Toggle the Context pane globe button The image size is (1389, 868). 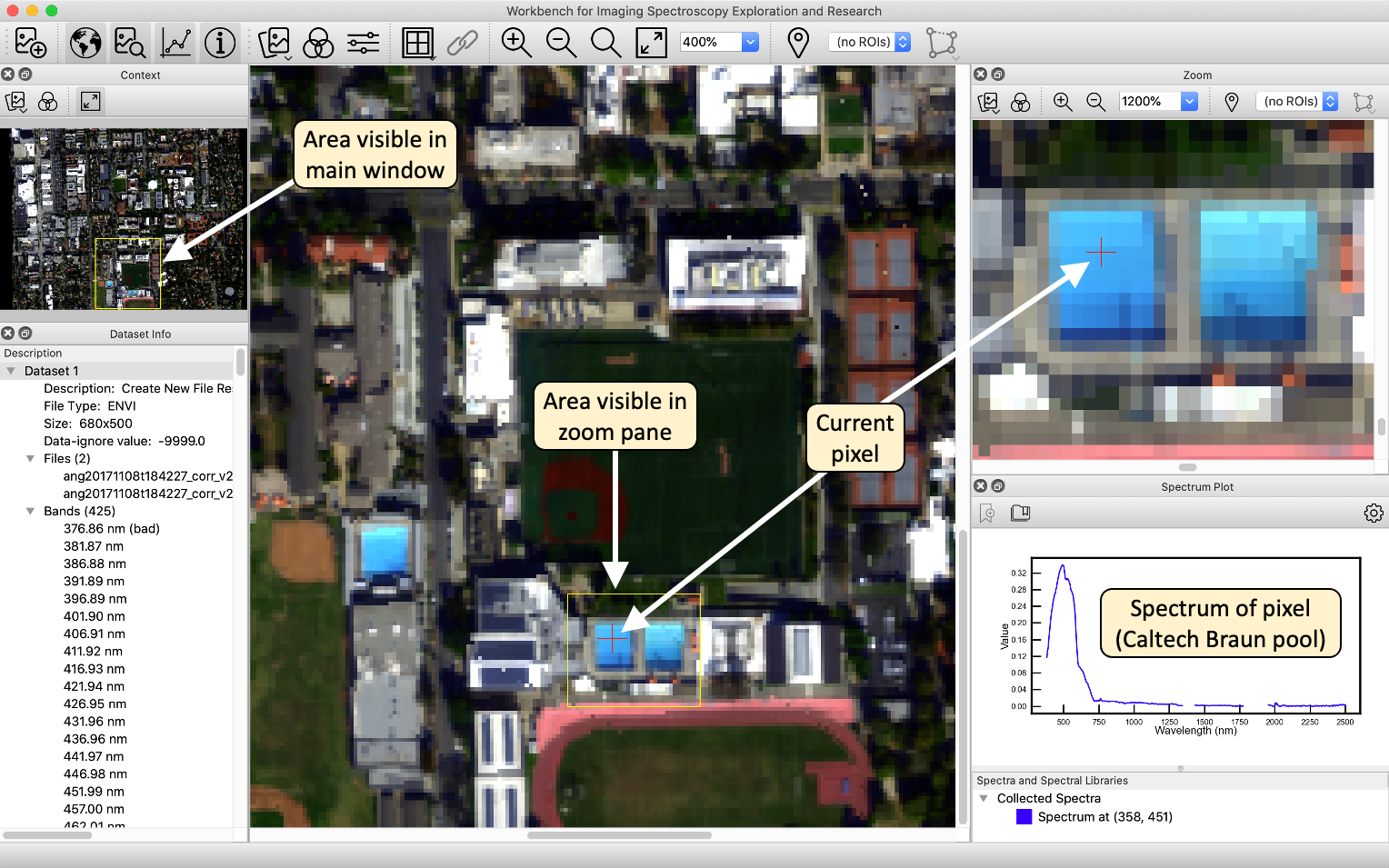pyautogui.click(x=85, y=43)
